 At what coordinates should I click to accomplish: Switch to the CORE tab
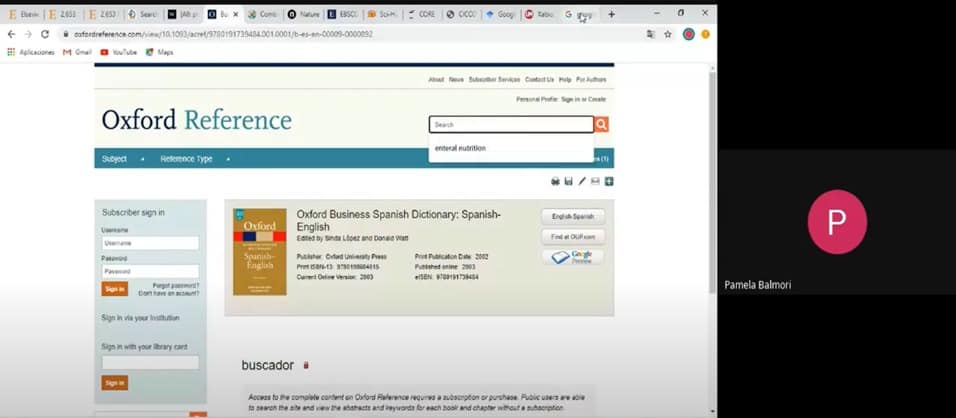tap(422, 14)
